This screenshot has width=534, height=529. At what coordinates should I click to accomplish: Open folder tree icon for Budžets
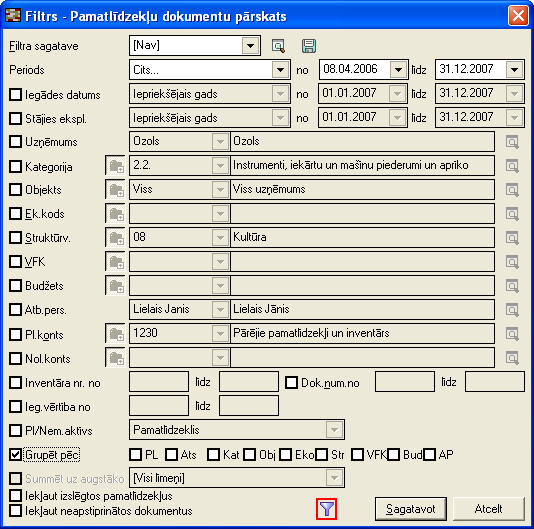(x=115, y=285)
